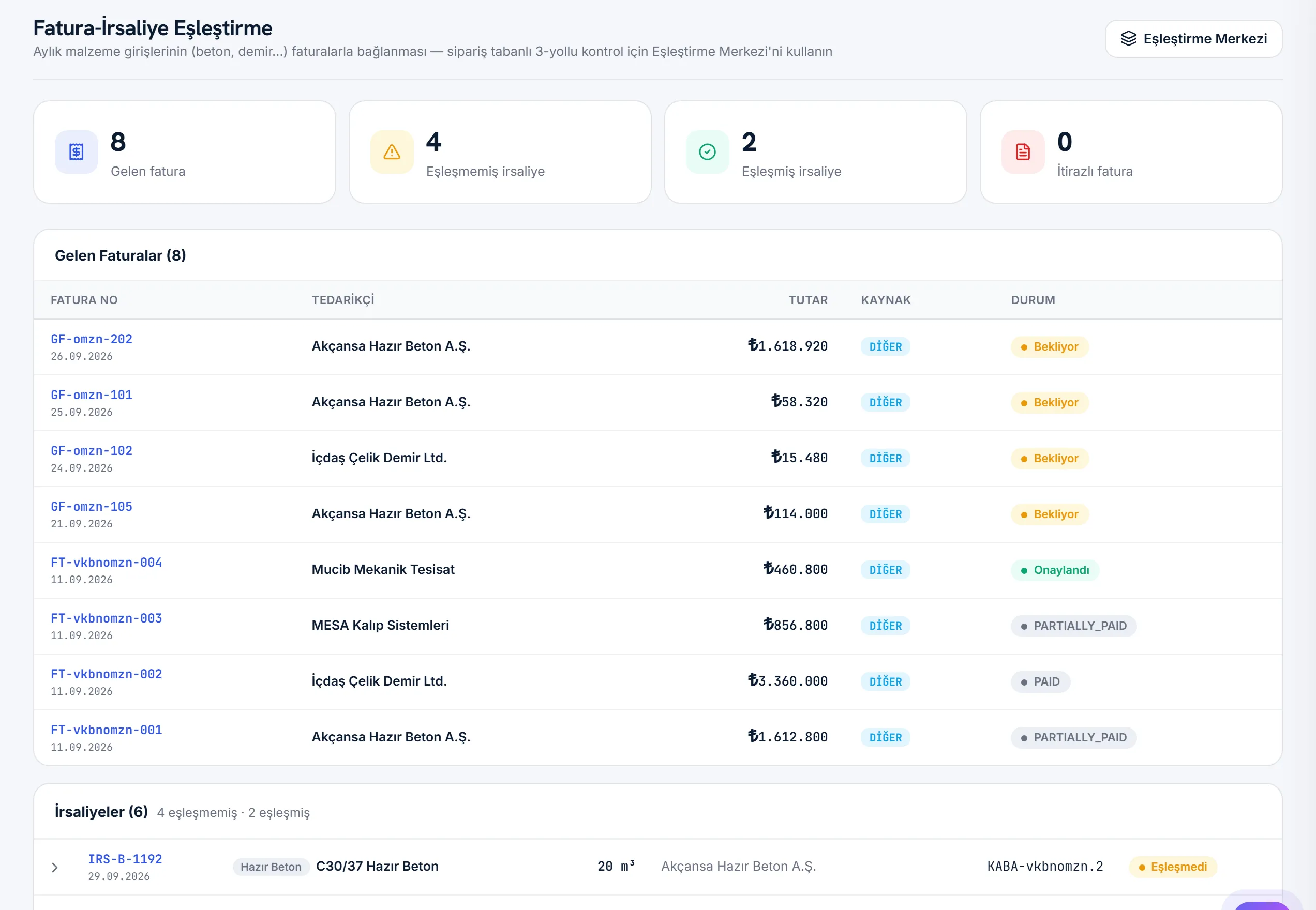Click DİĞER source tag for FT-vkbnomzn-002

point(885,682)
